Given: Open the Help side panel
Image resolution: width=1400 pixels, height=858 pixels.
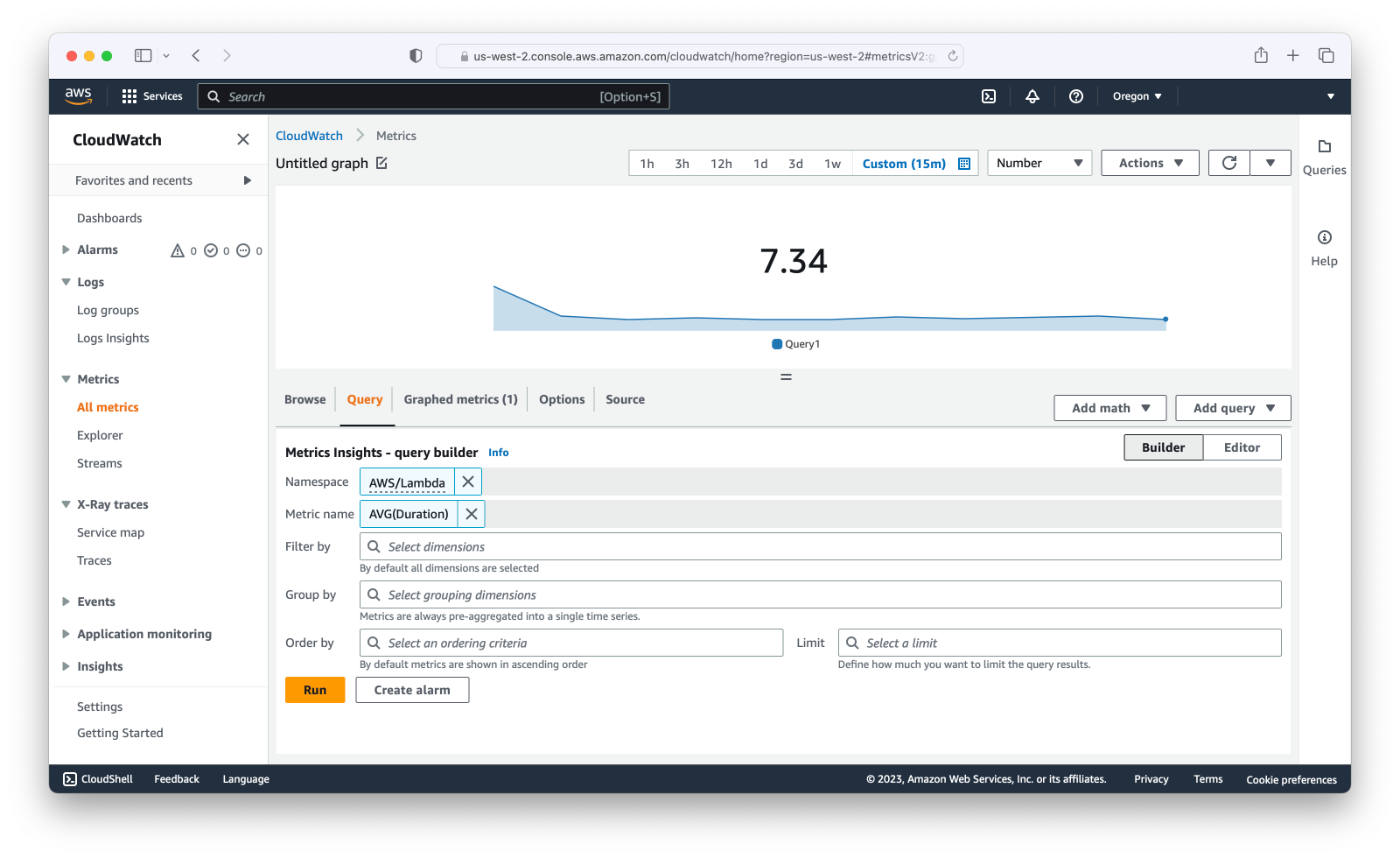Looking at the screenshot, I should click(x=1324, y=248).
